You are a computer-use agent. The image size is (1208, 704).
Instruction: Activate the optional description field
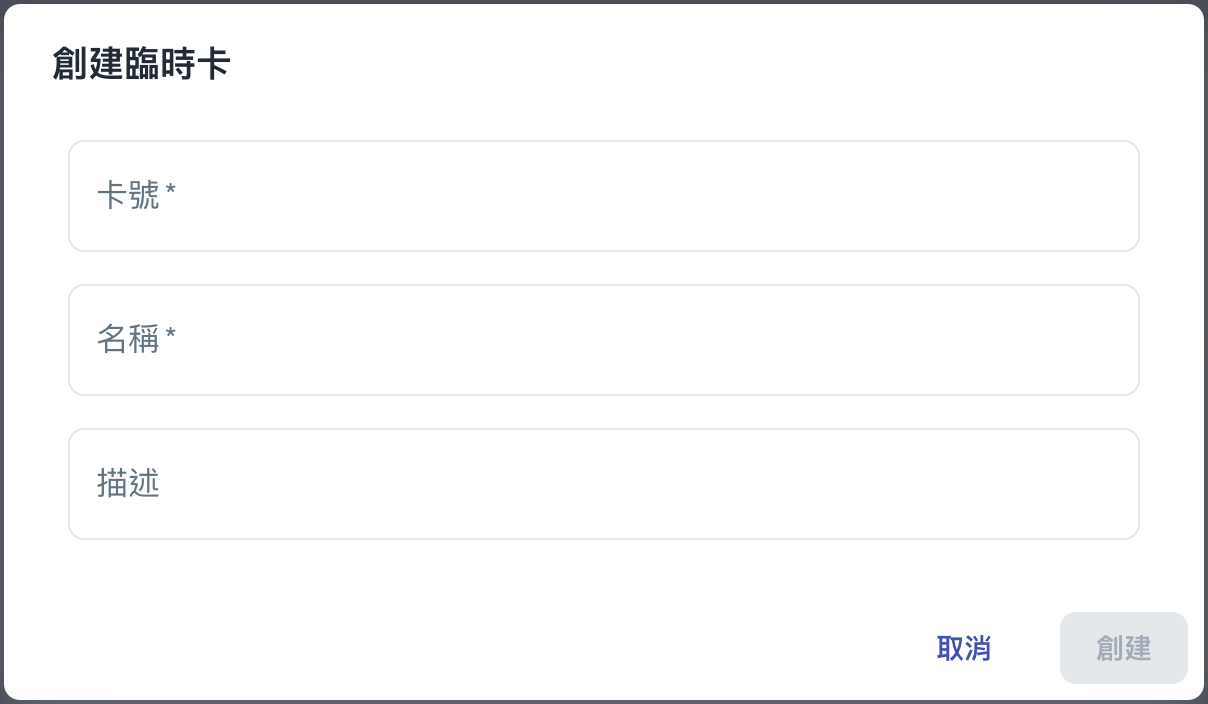click(x=603, y=484)
